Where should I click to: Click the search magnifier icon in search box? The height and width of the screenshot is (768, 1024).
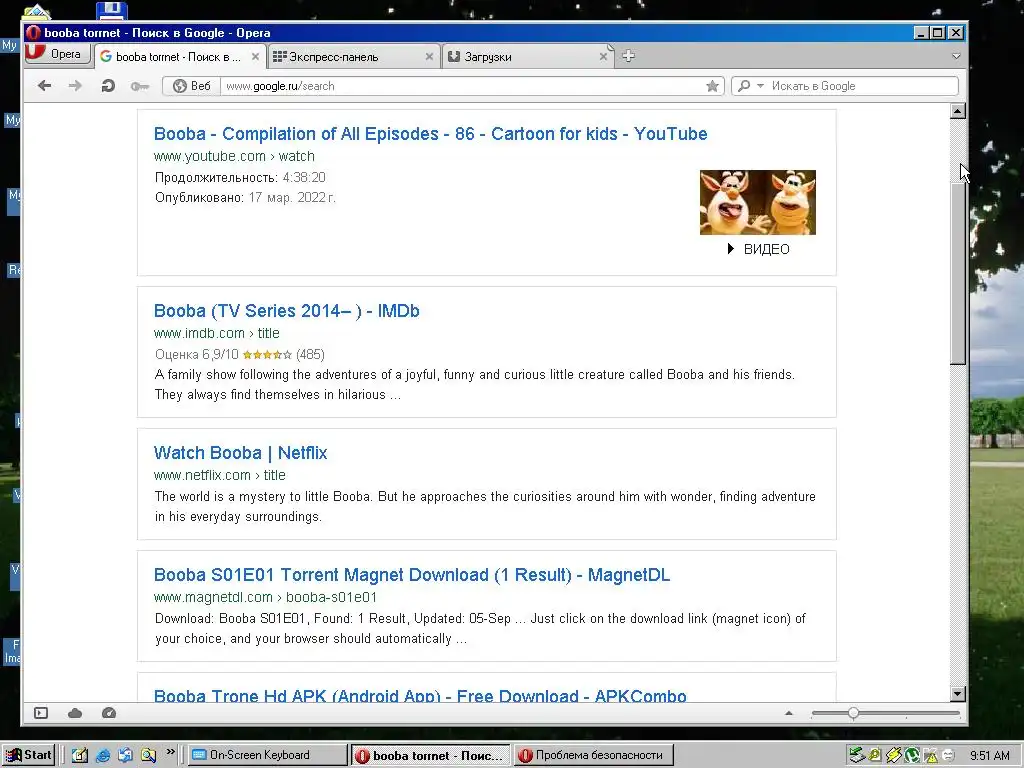coord(744,86)
